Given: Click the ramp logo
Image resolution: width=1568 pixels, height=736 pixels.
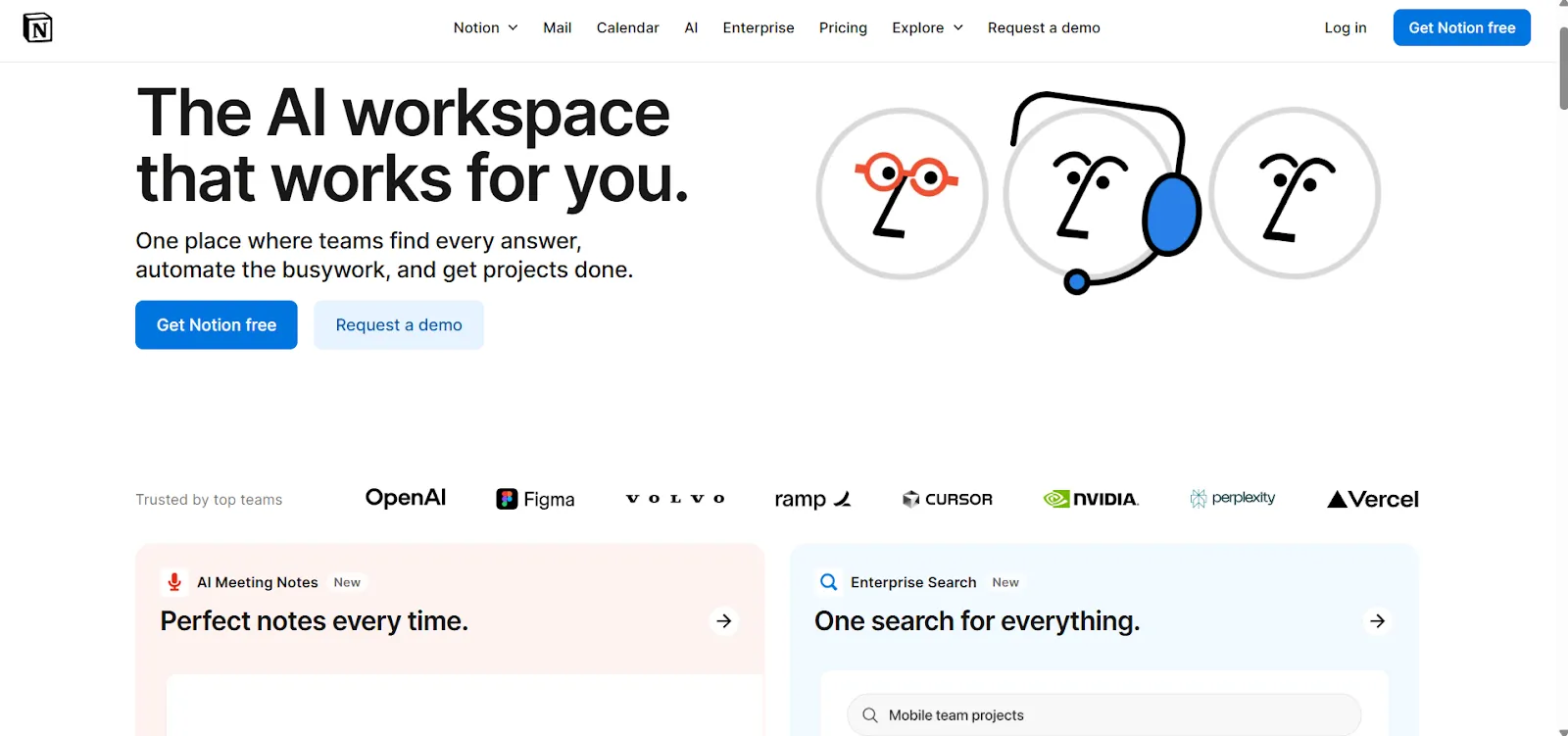Looking at the screenshot, I should (x=812, y=500).
